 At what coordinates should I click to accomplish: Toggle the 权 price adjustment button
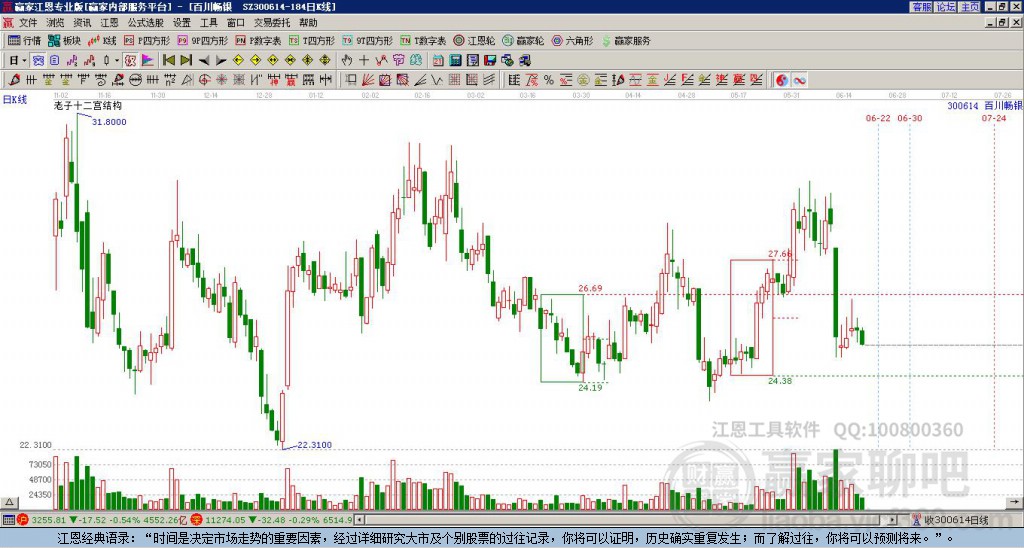point(130,61)
